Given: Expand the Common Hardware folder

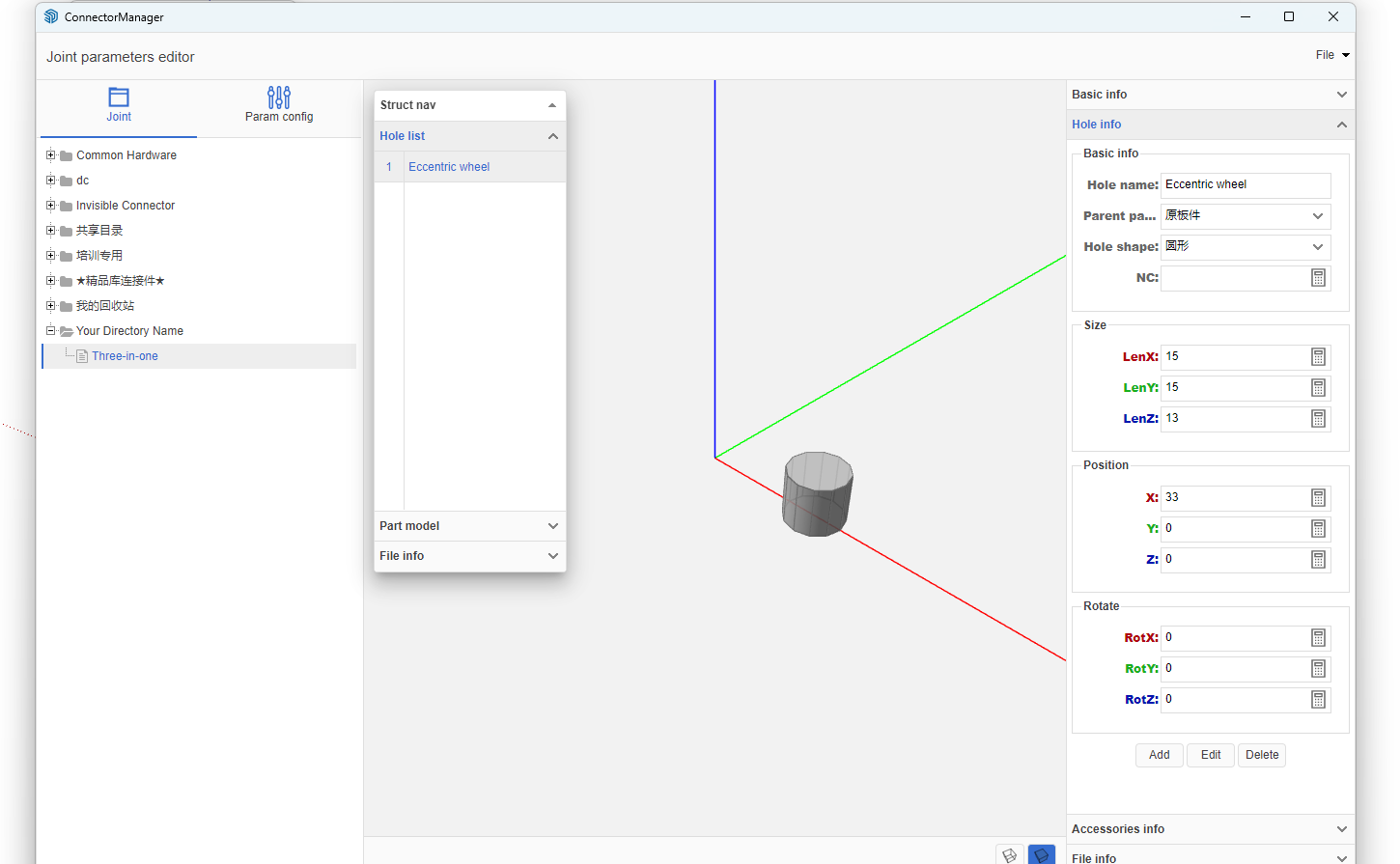Looking at the screenshot, I should pos(51,155).
